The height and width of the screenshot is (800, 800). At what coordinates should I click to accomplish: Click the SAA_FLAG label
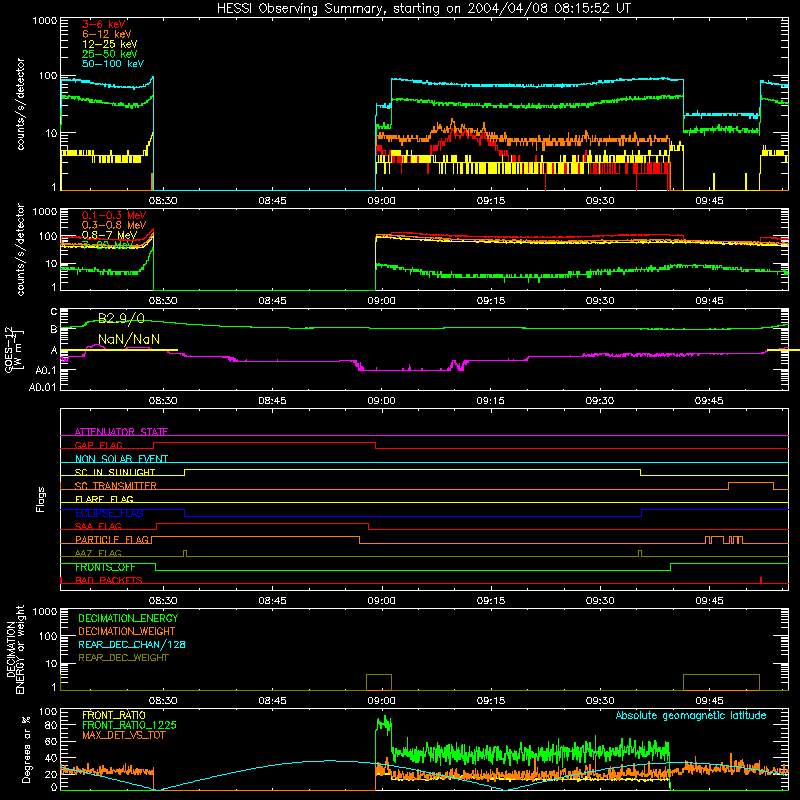tap(98, 526)
